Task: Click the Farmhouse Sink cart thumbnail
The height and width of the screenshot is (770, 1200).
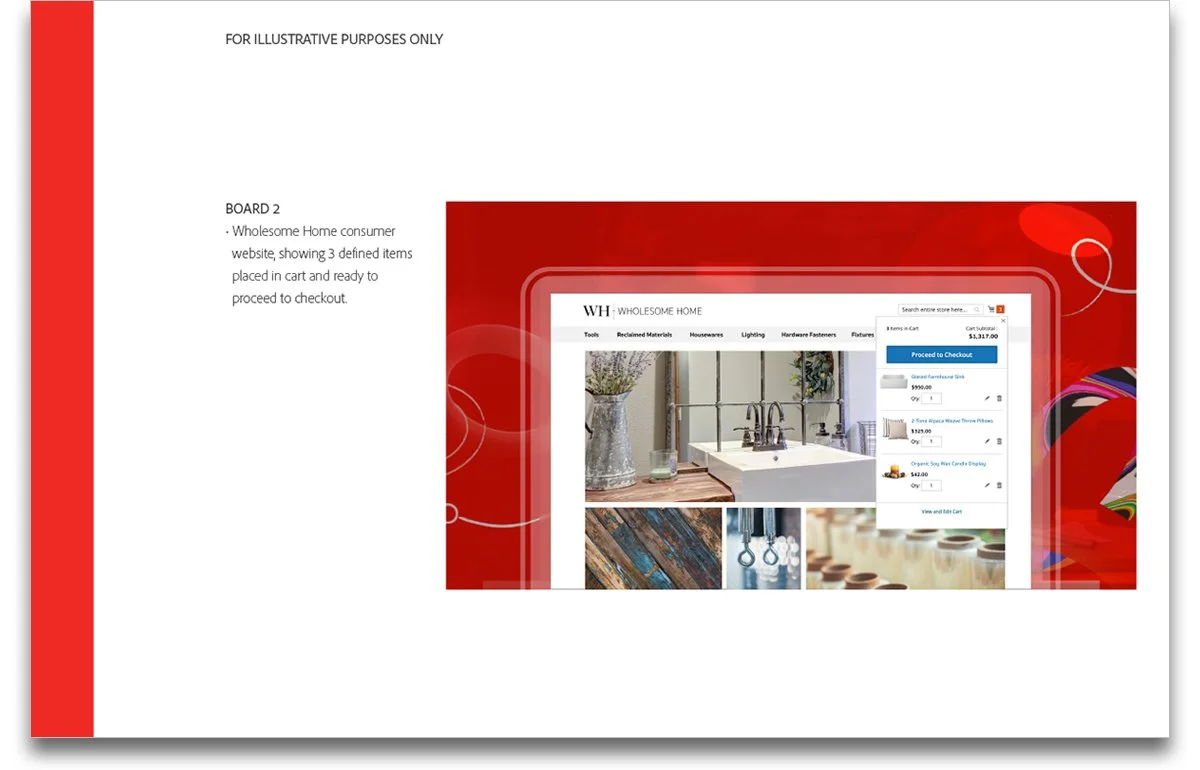Action: (x=893, y=381)
